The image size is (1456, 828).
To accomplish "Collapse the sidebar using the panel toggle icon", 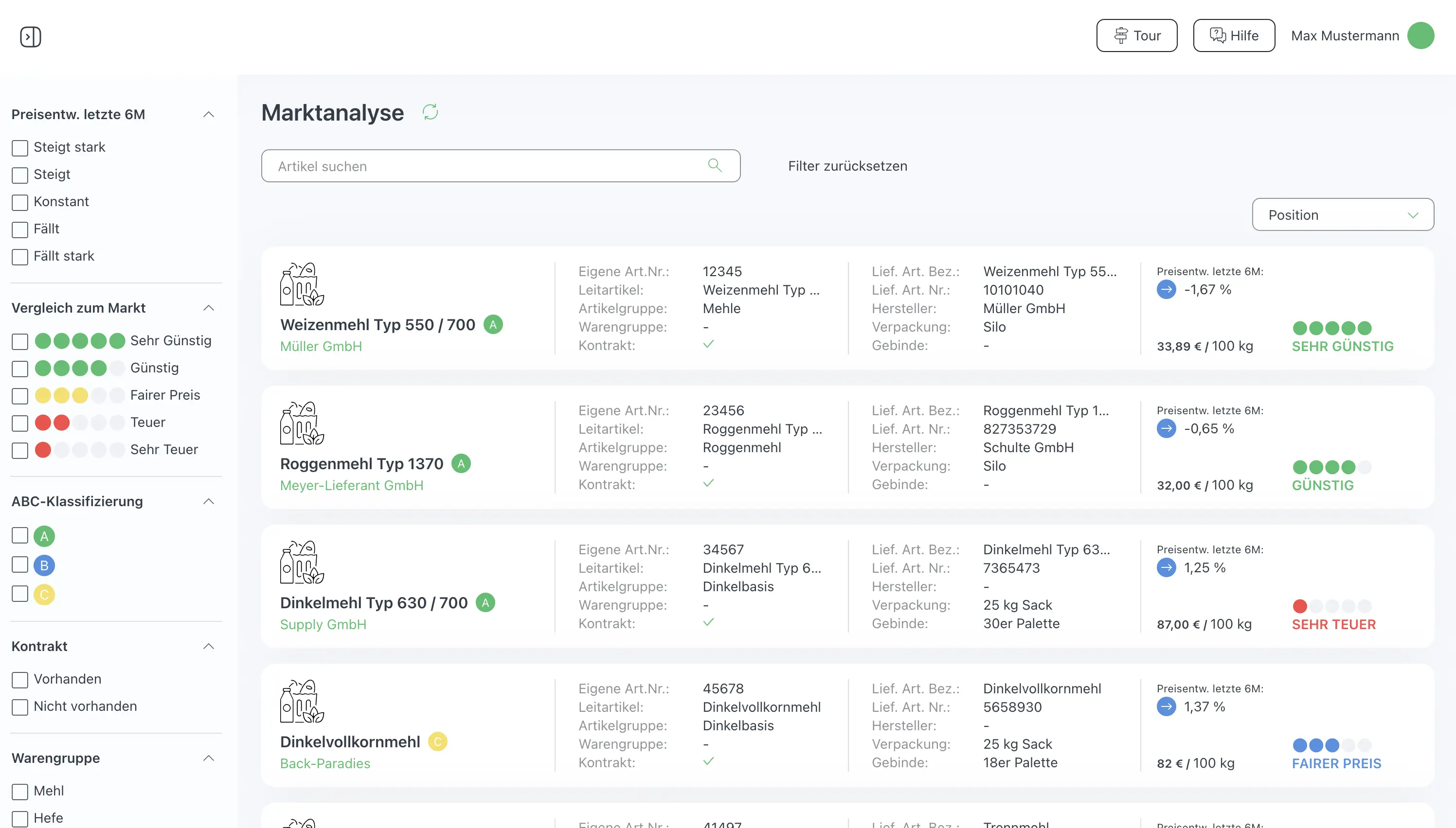I will click(x=30, y=36).
